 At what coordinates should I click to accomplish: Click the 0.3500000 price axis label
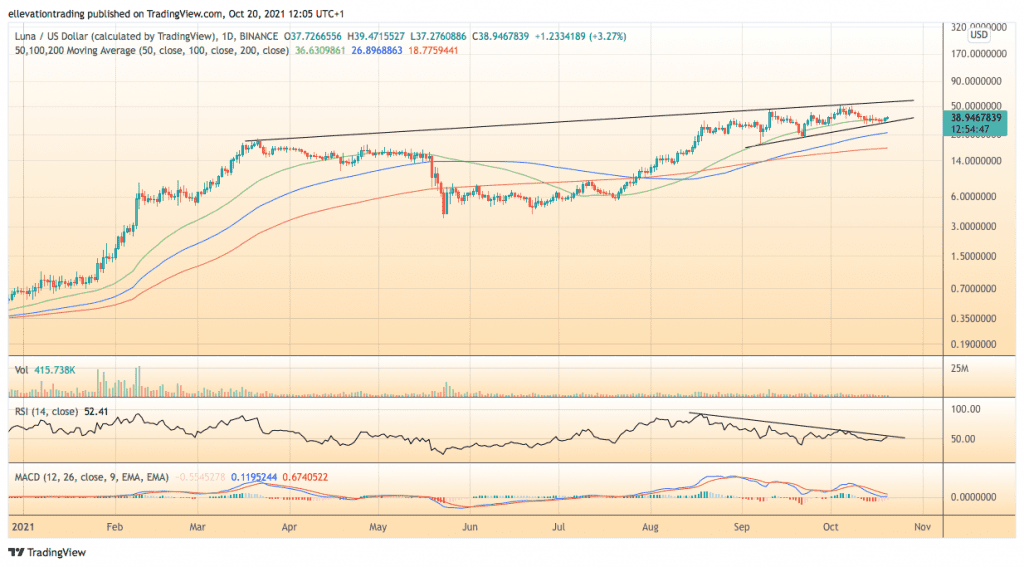click(x=973, y=319)
